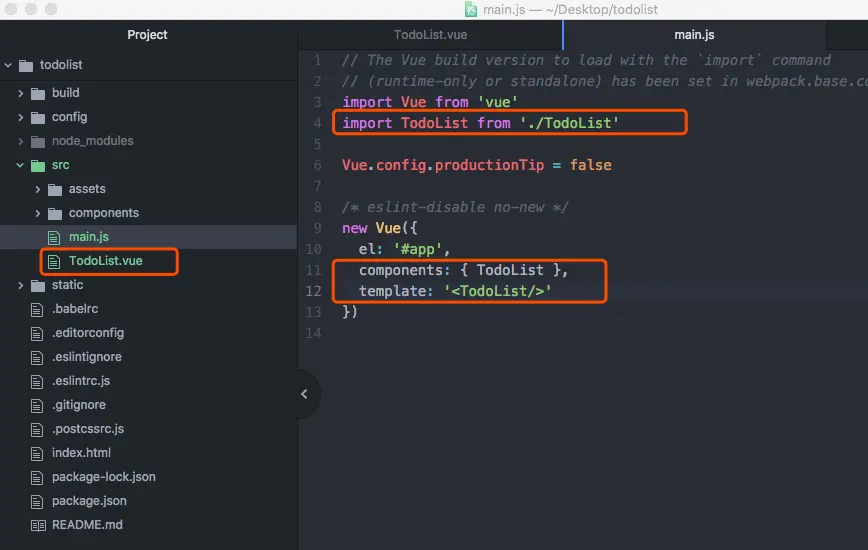Screen dimensions: 868x550
Task: Click the .eslintrc.js file icon
Action: [37, 381]
